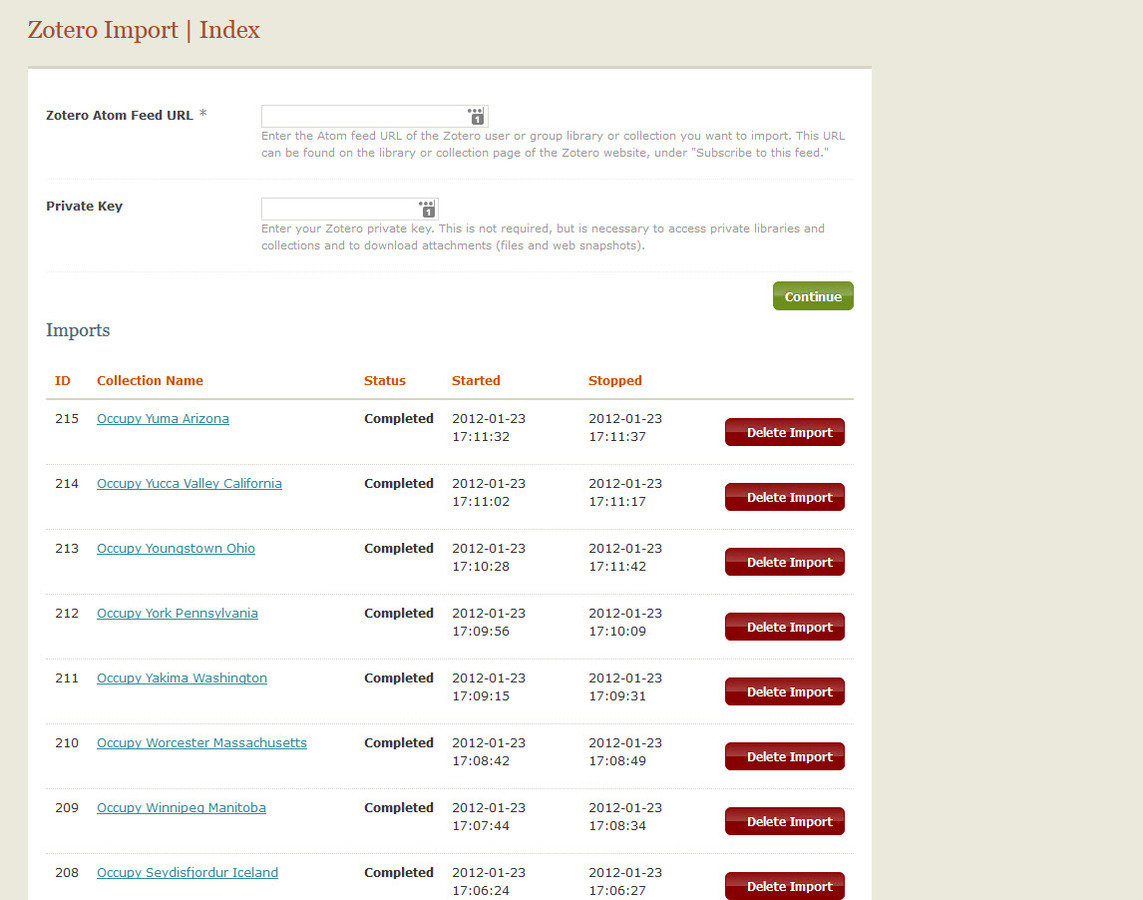
Task: Delete the import with ID 211
Action: (x=784, y=692)
